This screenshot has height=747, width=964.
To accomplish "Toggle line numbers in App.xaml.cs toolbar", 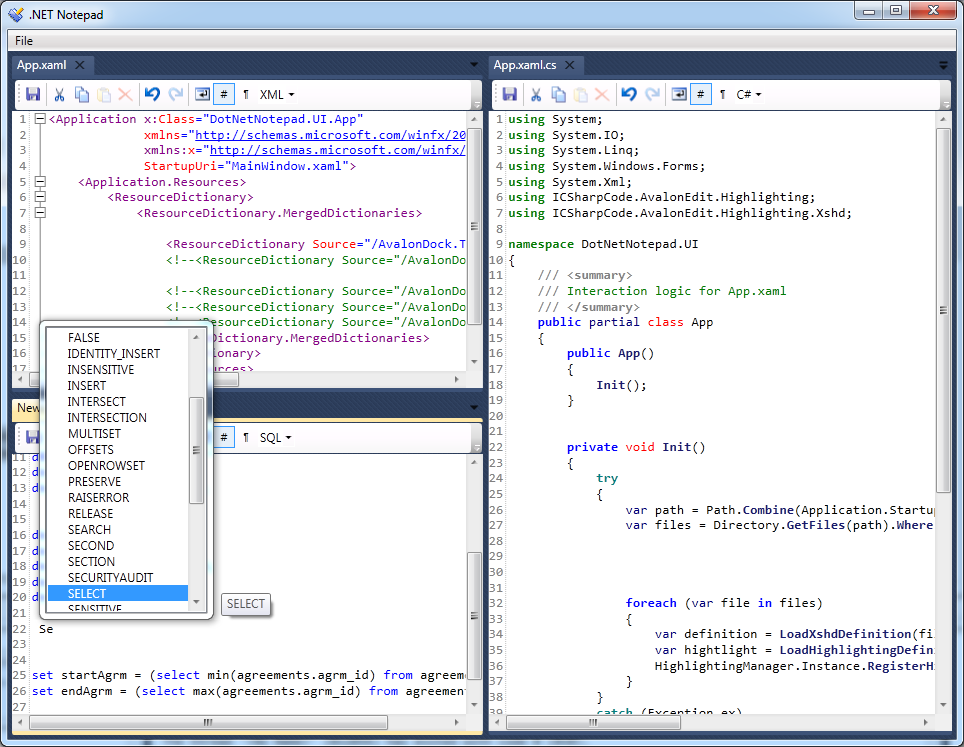I will pos(700,94).
